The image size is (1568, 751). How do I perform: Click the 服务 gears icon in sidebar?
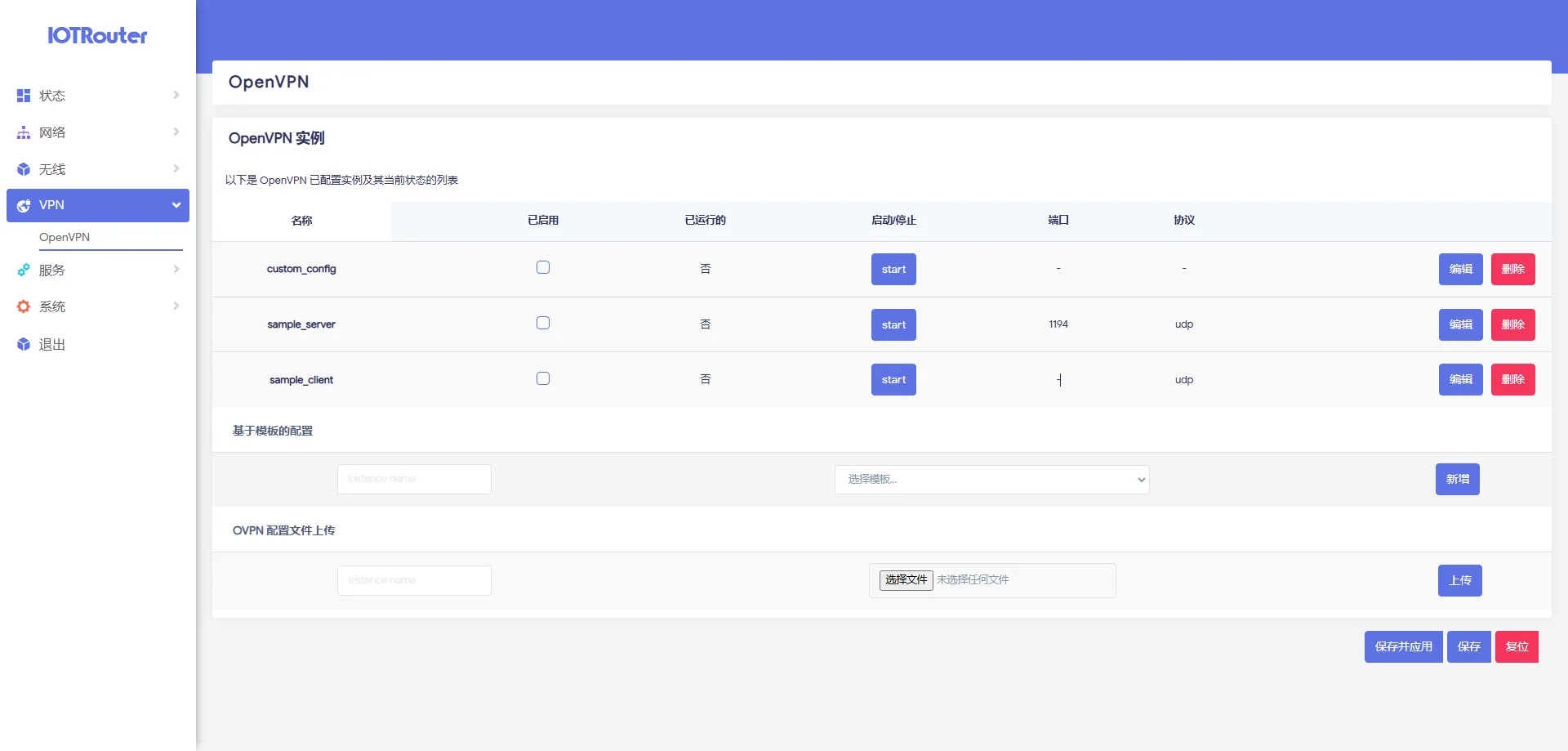coord(24,270)
